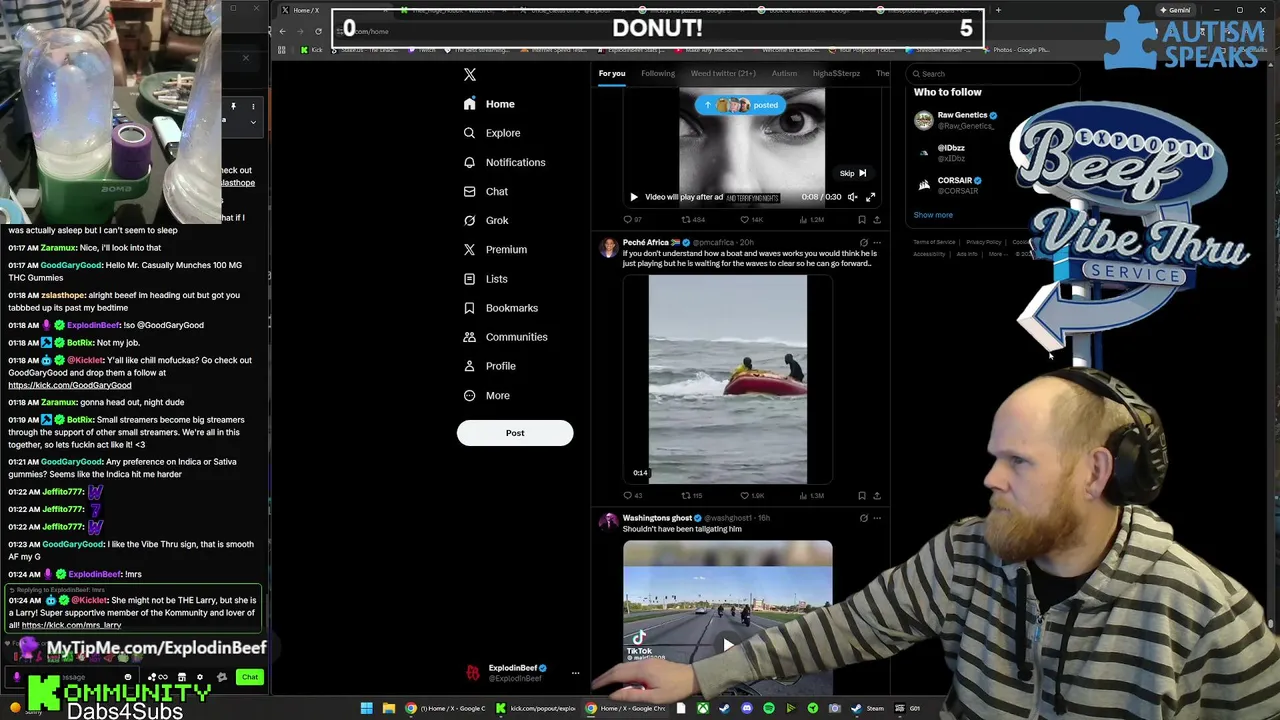Image resolution: width=1280 pixels, height=720 pixels.
Task: Skip the video ad
Action: coord(852,173)
